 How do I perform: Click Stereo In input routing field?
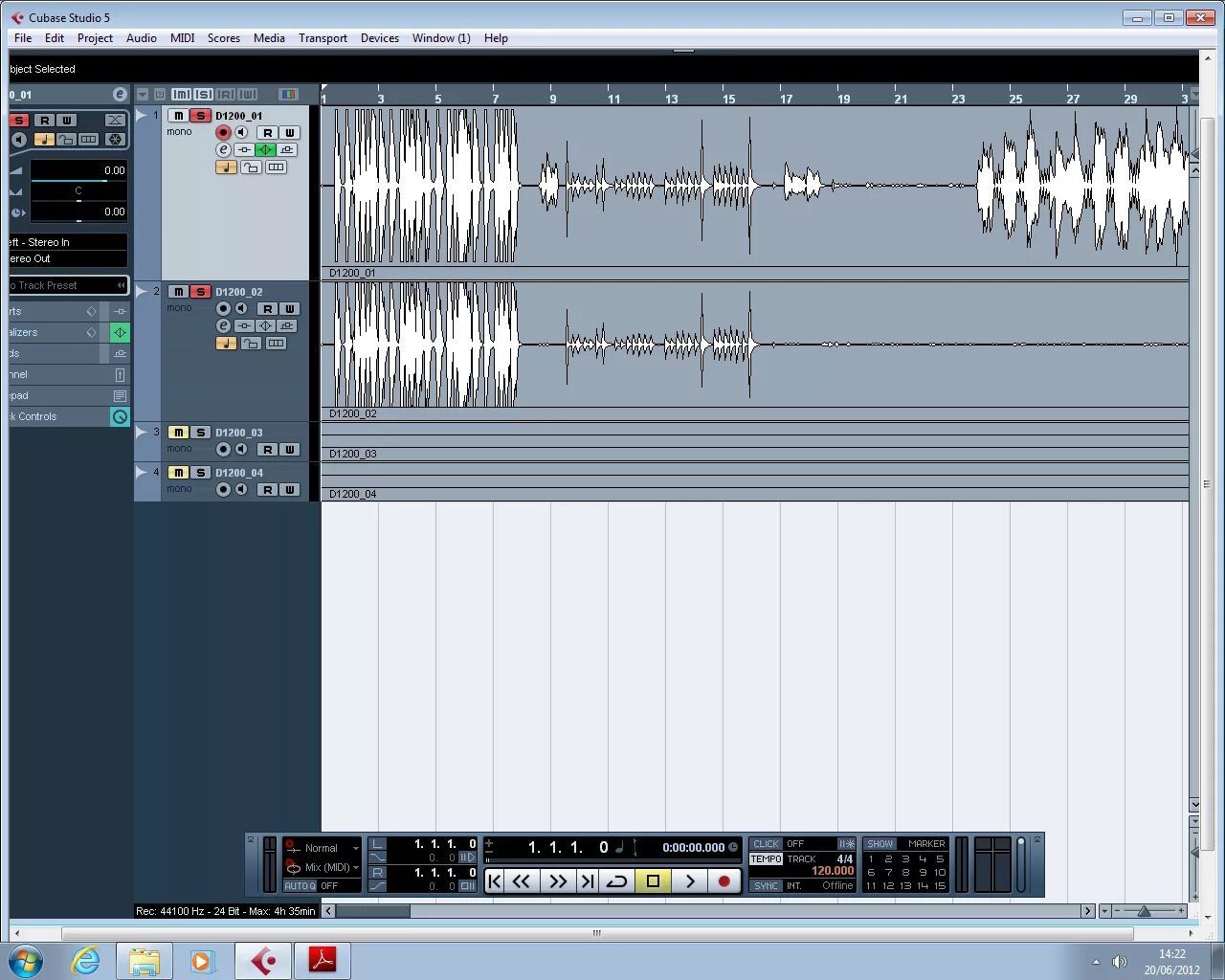click(68, 242)
